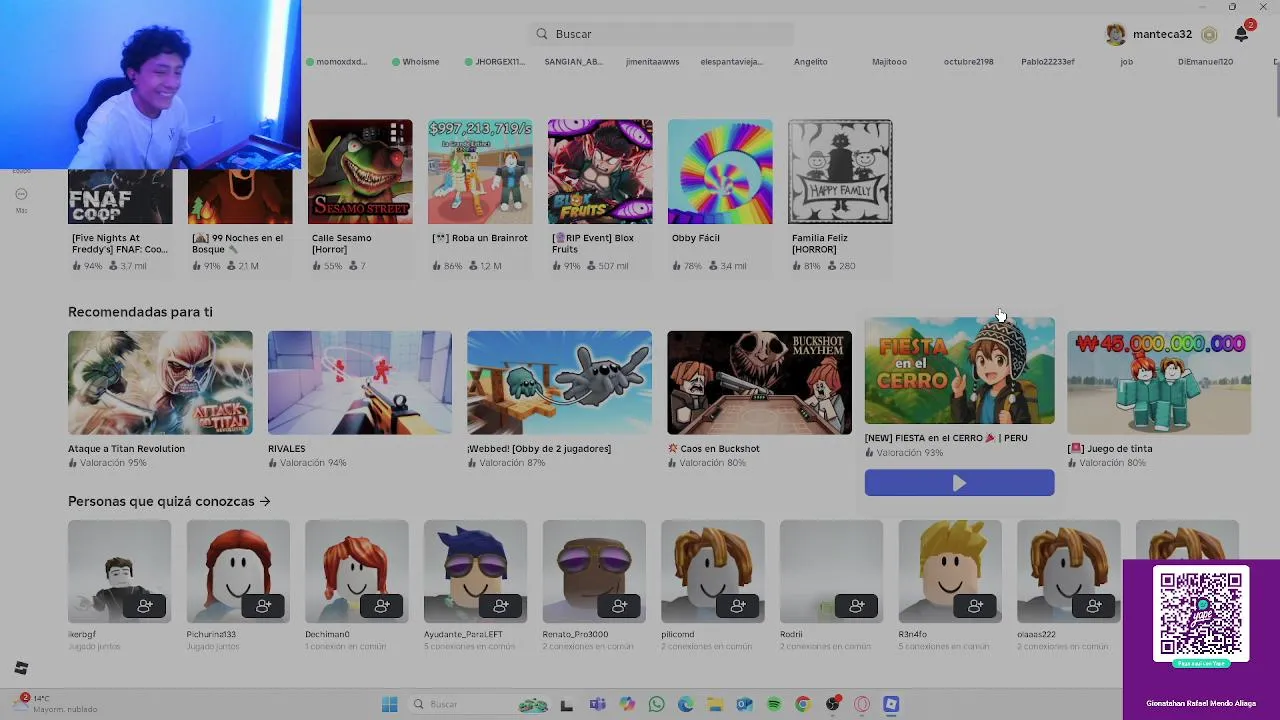Click friend name Pablo22233ef
Image resolution: width=1280 pixels, height=720 pixels.
tap(1047, 62)
